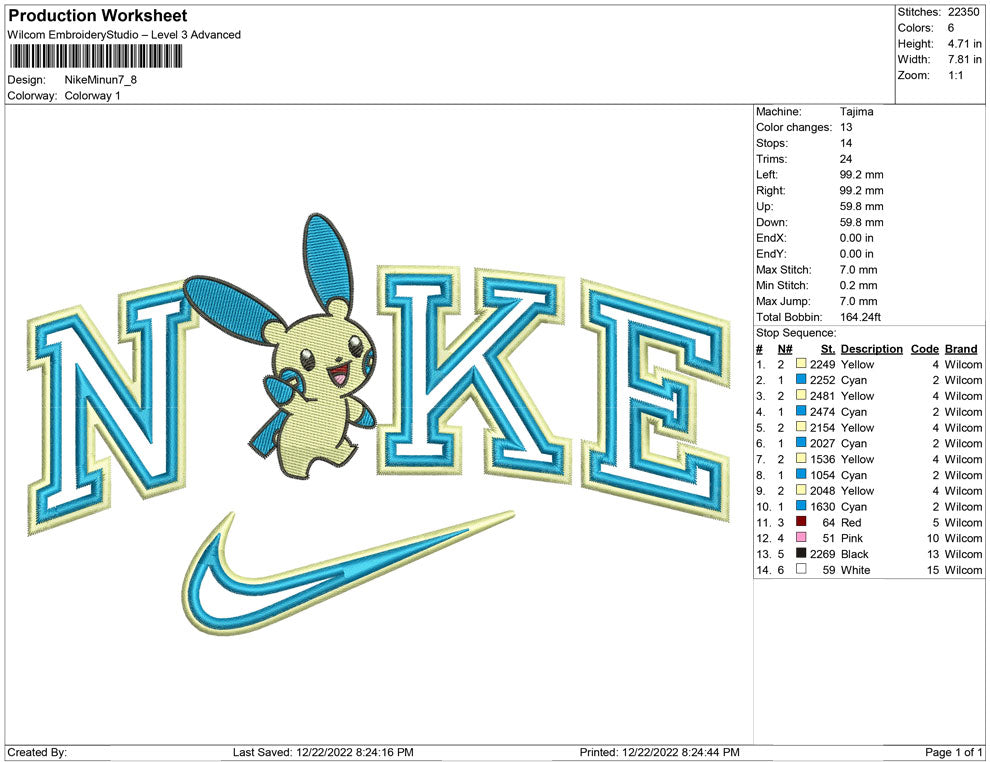The height and width of the screenshot is (762, 990).
Task: Click stitch count 1630 in row 10
Action: (823, 506)
